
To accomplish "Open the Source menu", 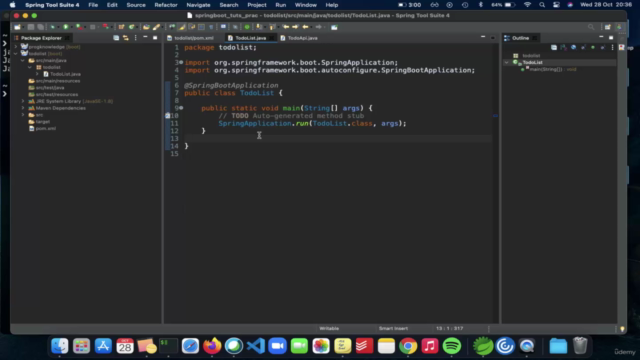I will point(136,5).
